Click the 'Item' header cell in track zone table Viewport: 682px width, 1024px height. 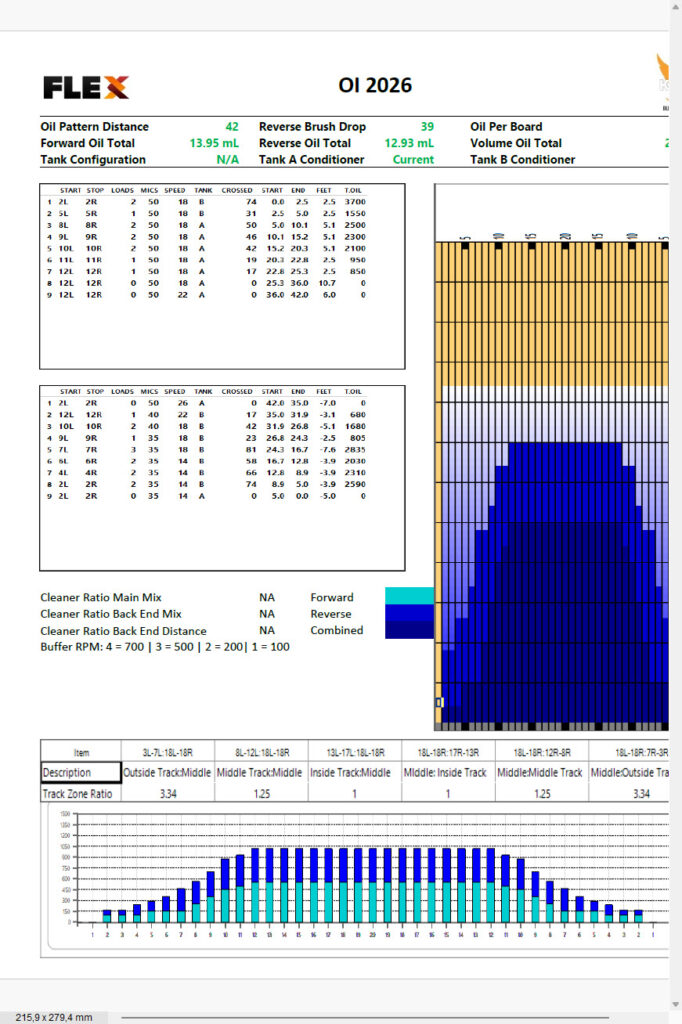(81, 752)
